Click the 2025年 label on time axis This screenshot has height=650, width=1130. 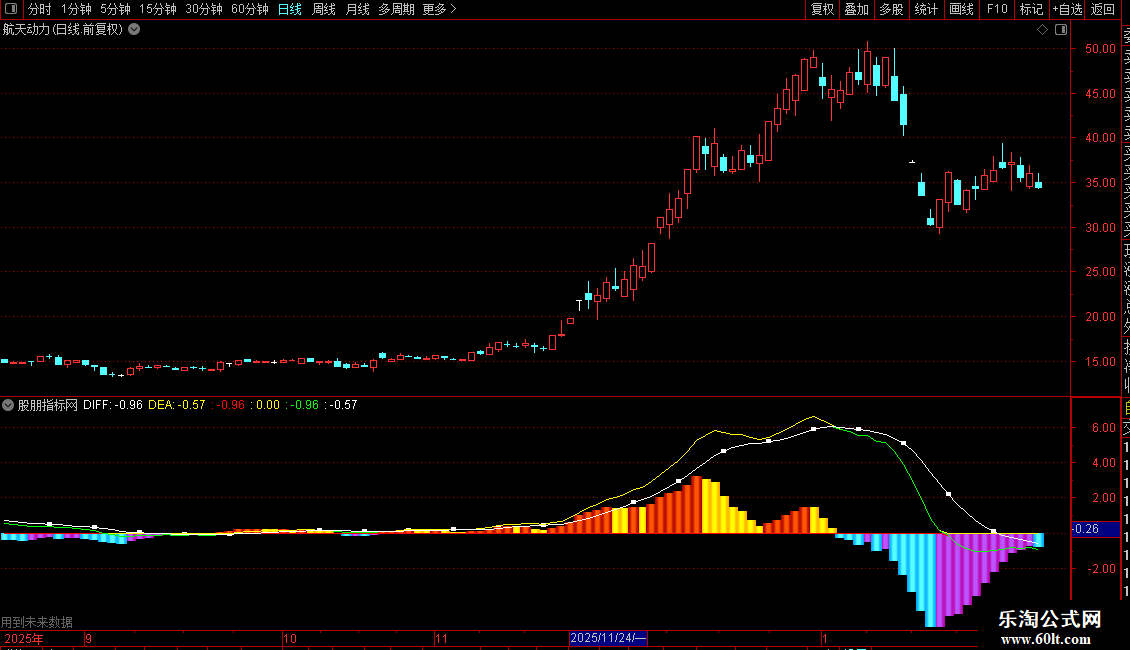click(24, 638)
